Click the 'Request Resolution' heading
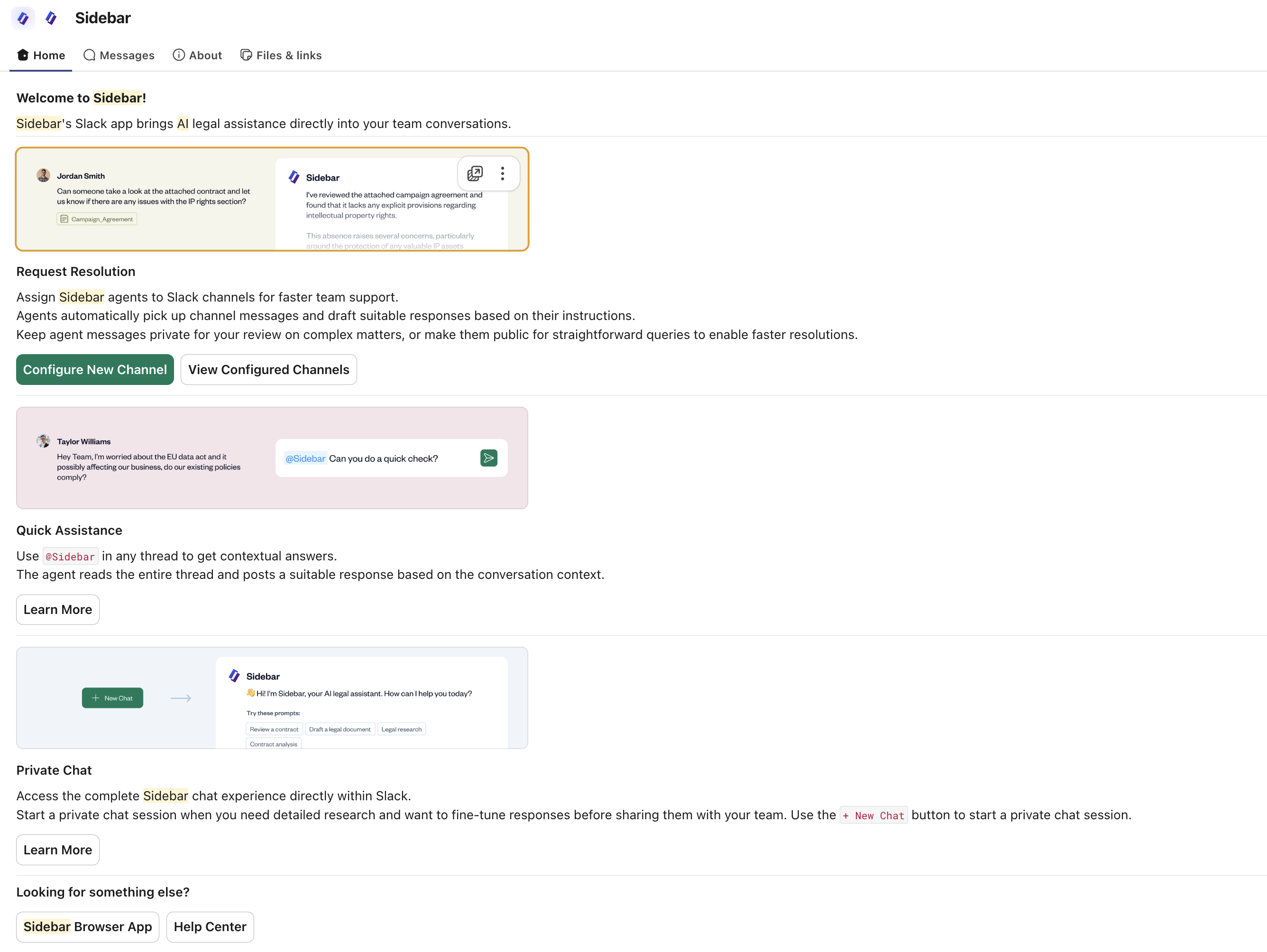 [x=75, y=272]
